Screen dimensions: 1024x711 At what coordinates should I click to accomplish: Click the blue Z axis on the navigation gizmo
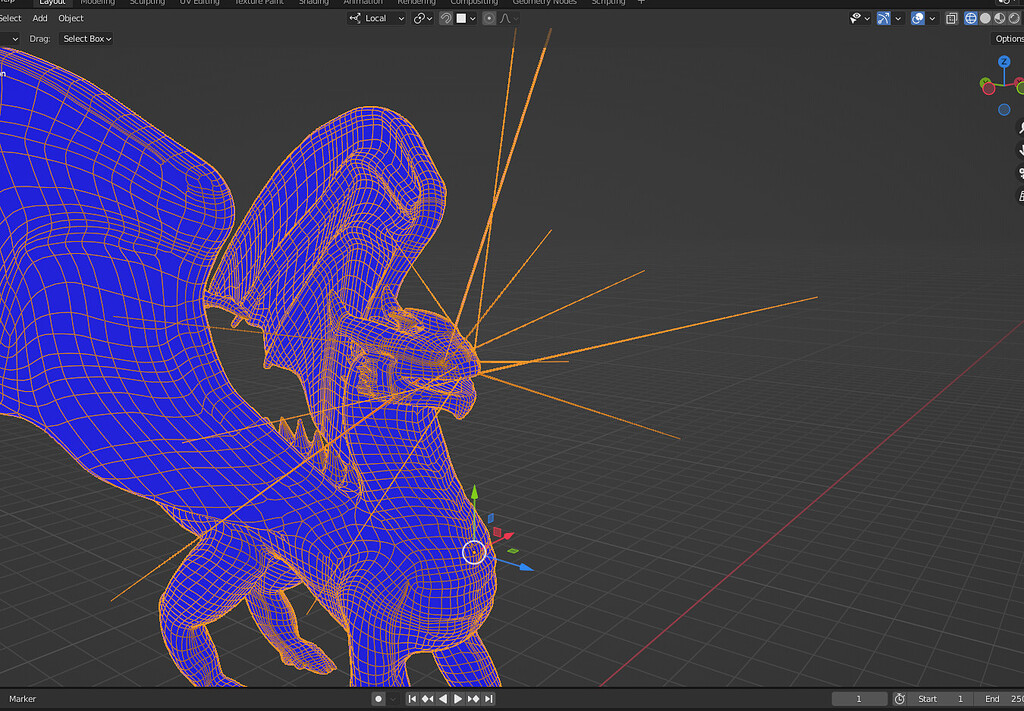coord(1002,62)
